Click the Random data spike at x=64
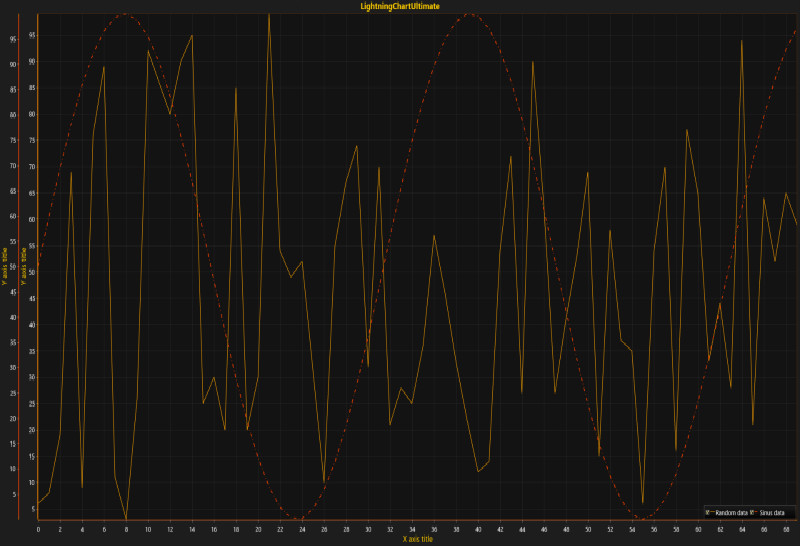 (x=742, y=41)
